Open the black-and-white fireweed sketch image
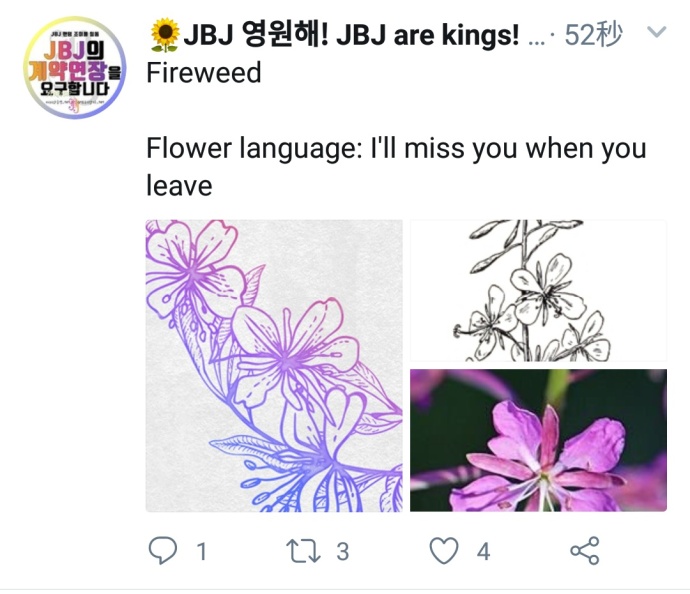 tap(538, 290)
